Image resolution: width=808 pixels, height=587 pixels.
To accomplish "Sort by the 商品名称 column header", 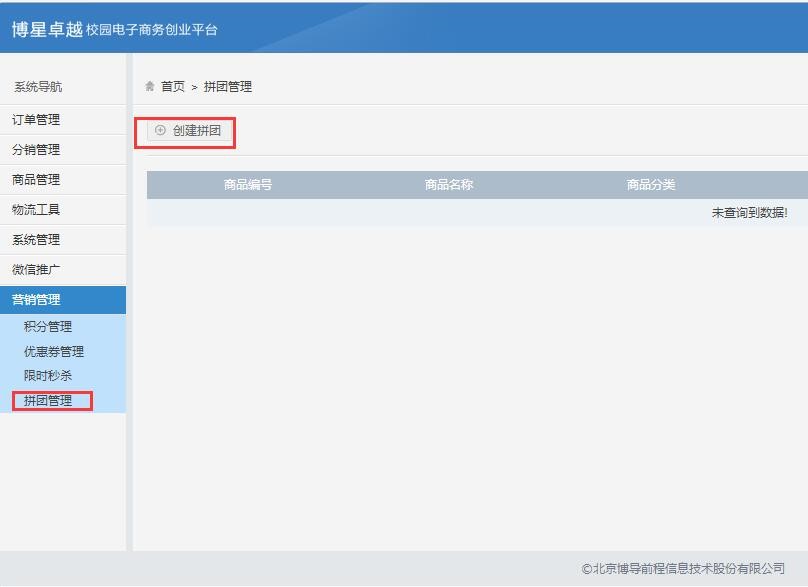I will 449,185.
